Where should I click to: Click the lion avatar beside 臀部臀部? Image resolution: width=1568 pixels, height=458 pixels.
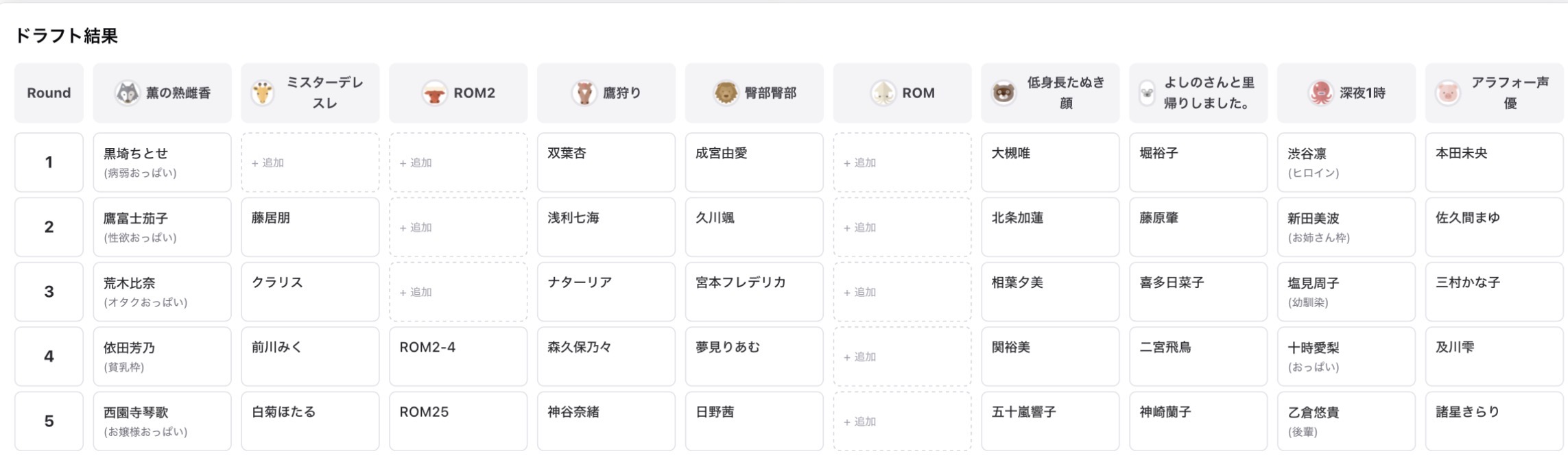point(726,93)
